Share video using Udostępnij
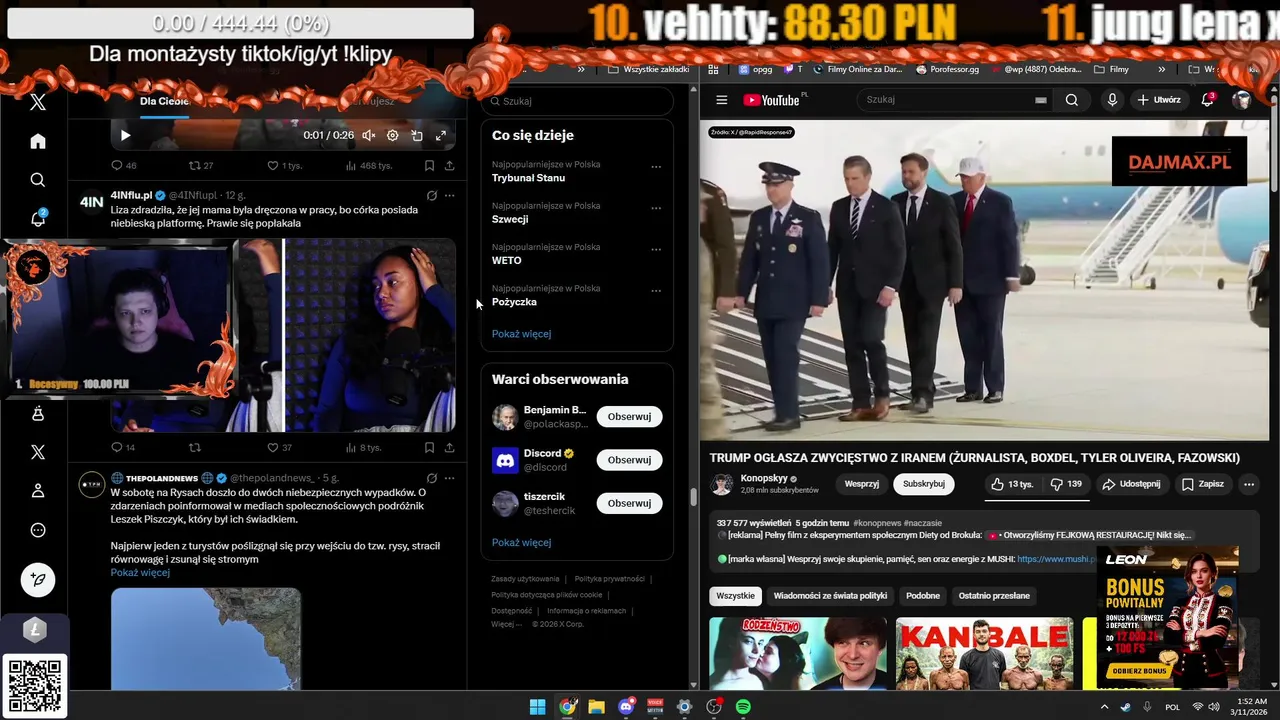Image resolution: width=1280 pixels, height=720 pixels. point(1131,484)
